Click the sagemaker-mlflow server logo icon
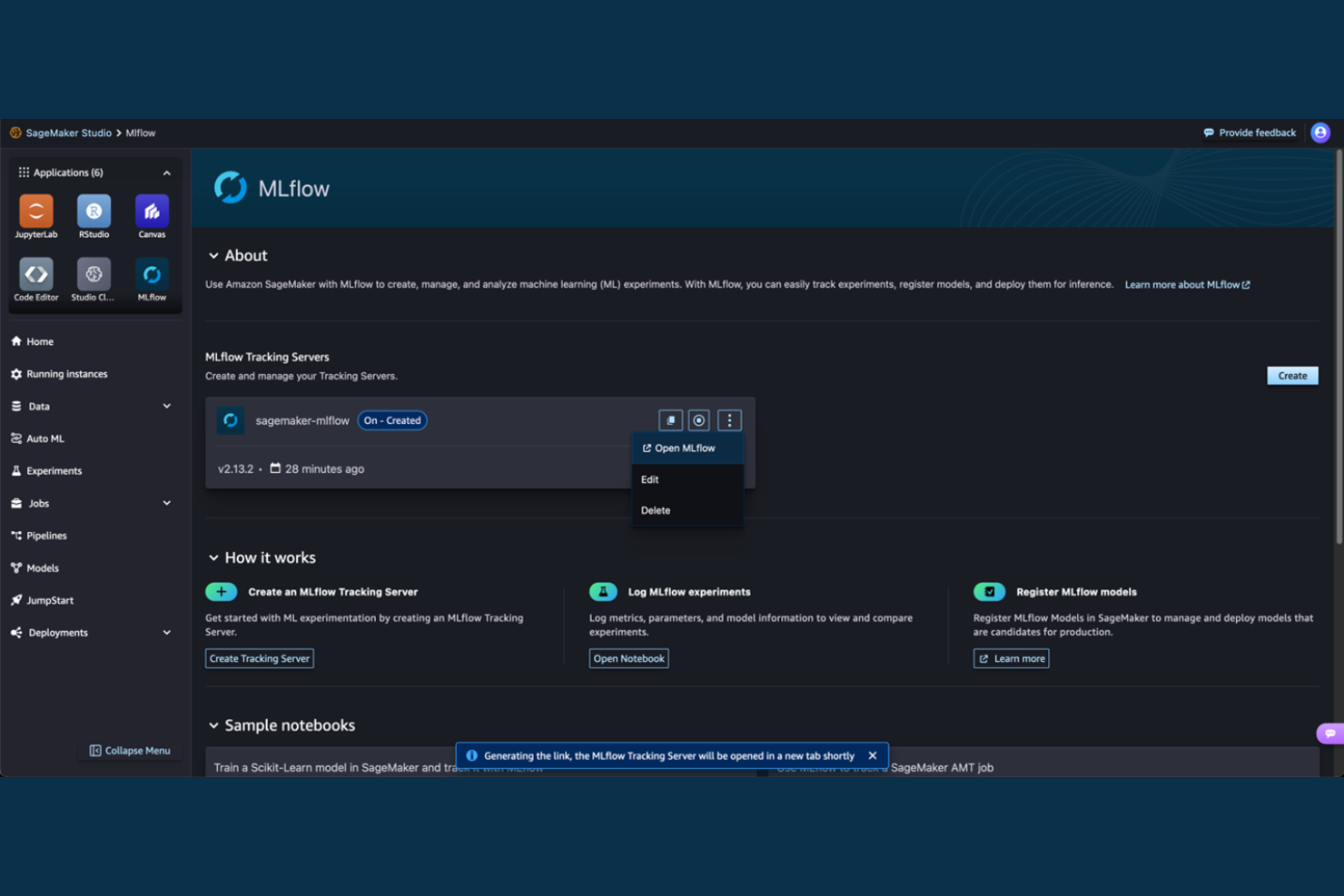The width and height of the screenshot is (1344, 896). 231,420
